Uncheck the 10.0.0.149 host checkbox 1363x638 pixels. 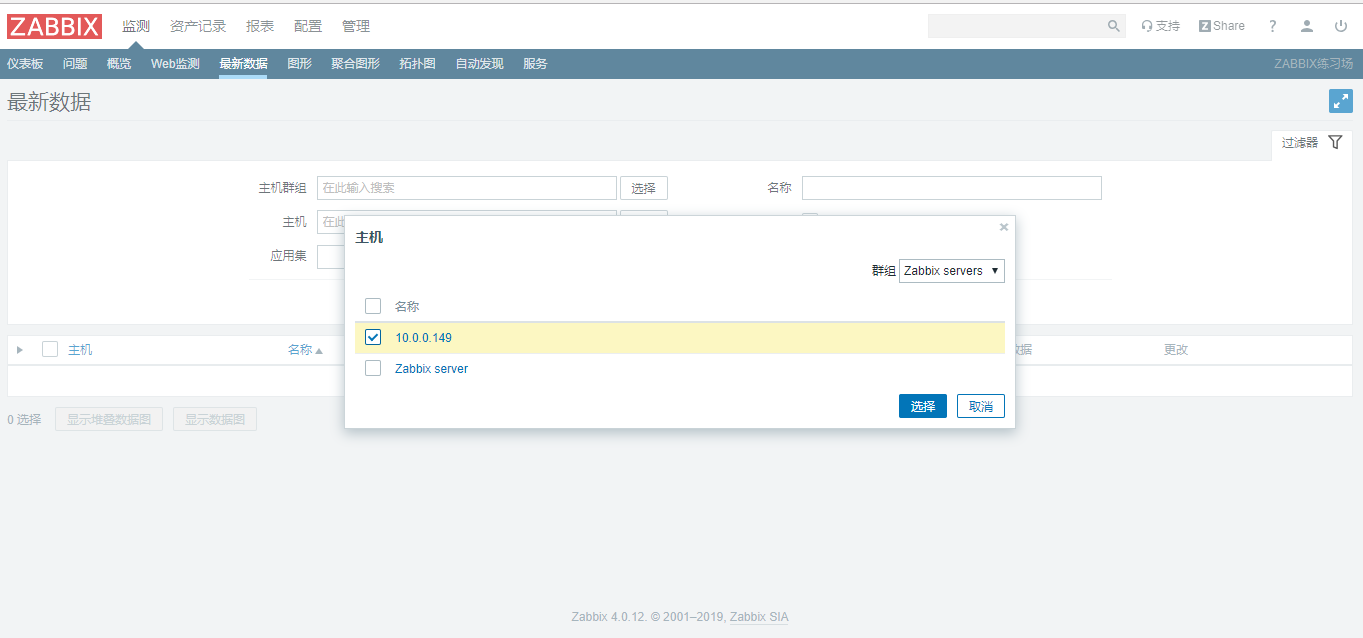tap(373, 337)
